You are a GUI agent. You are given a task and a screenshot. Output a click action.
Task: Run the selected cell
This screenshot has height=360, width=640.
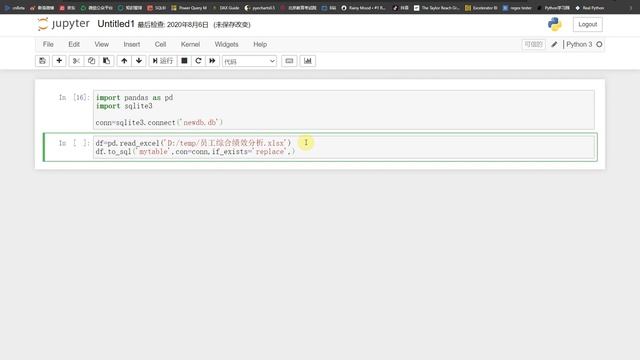click(x=163, y=61)
